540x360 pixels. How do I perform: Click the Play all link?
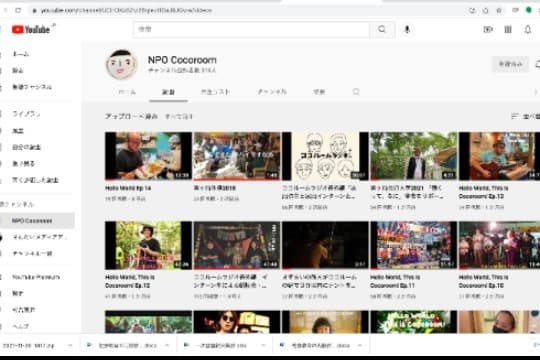point(178,117)
